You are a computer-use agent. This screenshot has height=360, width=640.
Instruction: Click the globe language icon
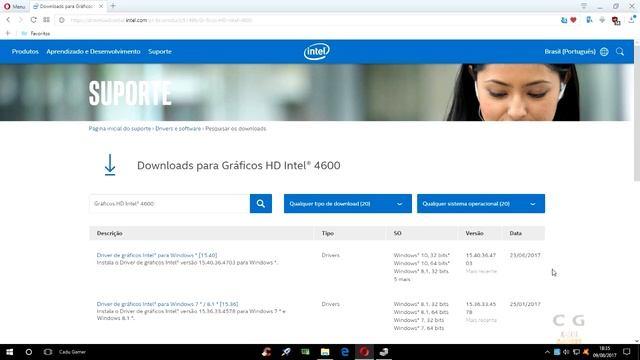pos(604,51)
